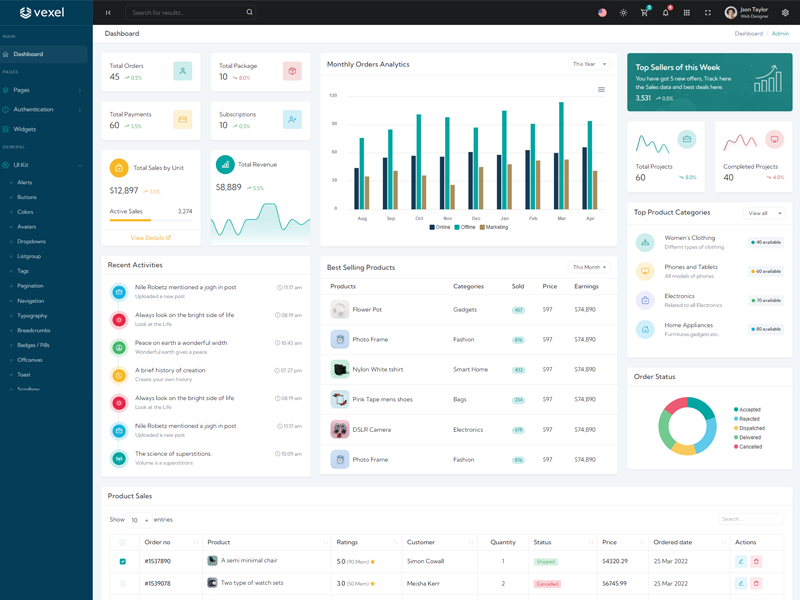The image size is (800, 600).
Task: Click the Product Sales search field
Action: [751, 519]
